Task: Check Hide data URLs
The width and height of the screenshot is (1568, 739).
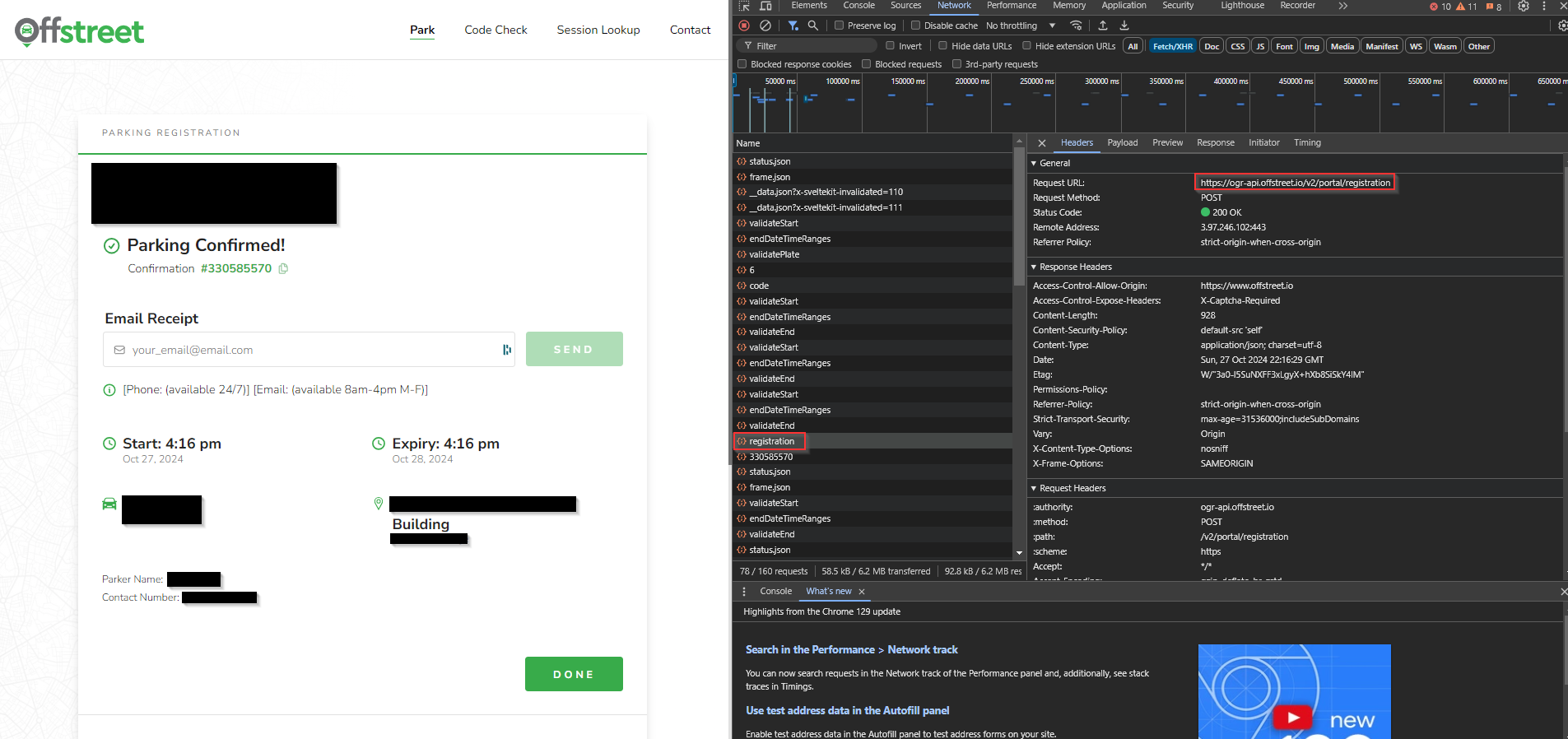Action: point(942,46)
